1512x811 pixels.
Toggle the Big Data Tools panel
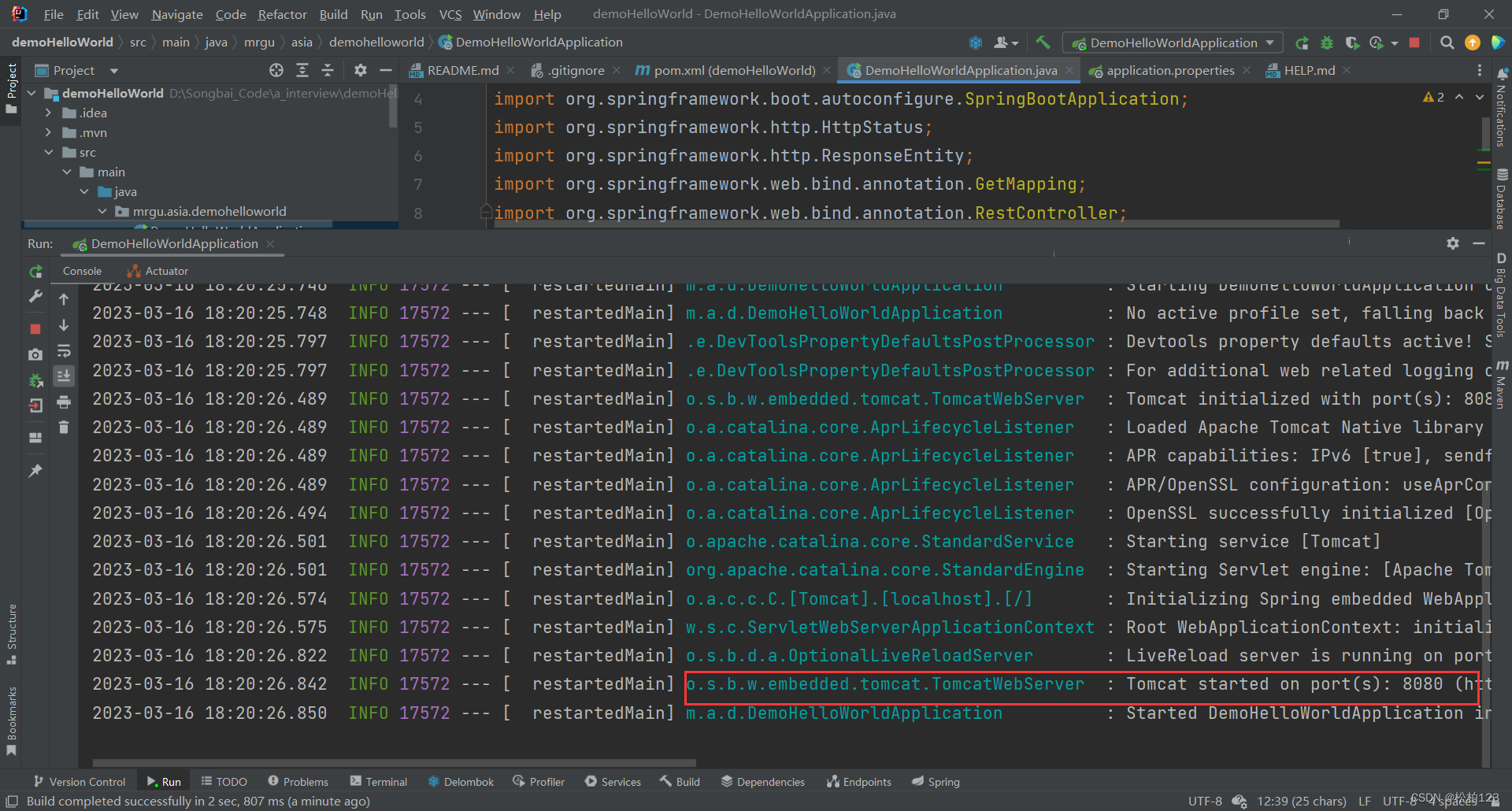[1502, 295]
